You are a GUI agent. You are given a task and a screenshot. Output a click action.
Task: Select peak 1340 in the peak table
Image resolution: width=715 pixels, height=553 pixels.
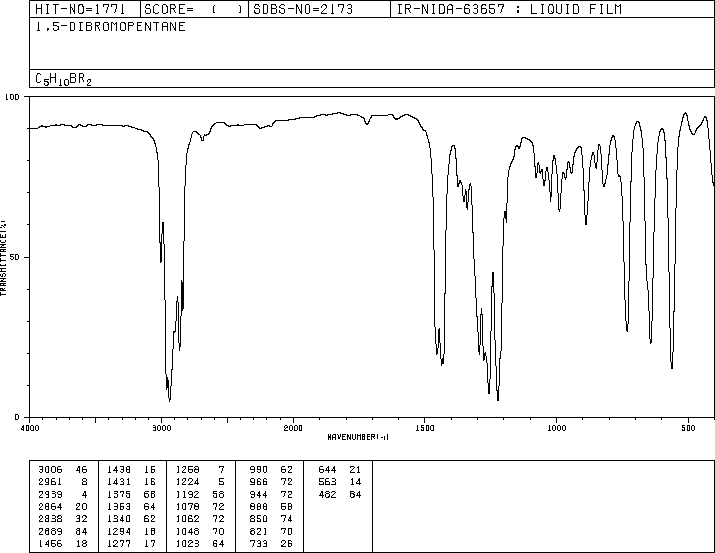pyautogui.click(x=119, y=519)
